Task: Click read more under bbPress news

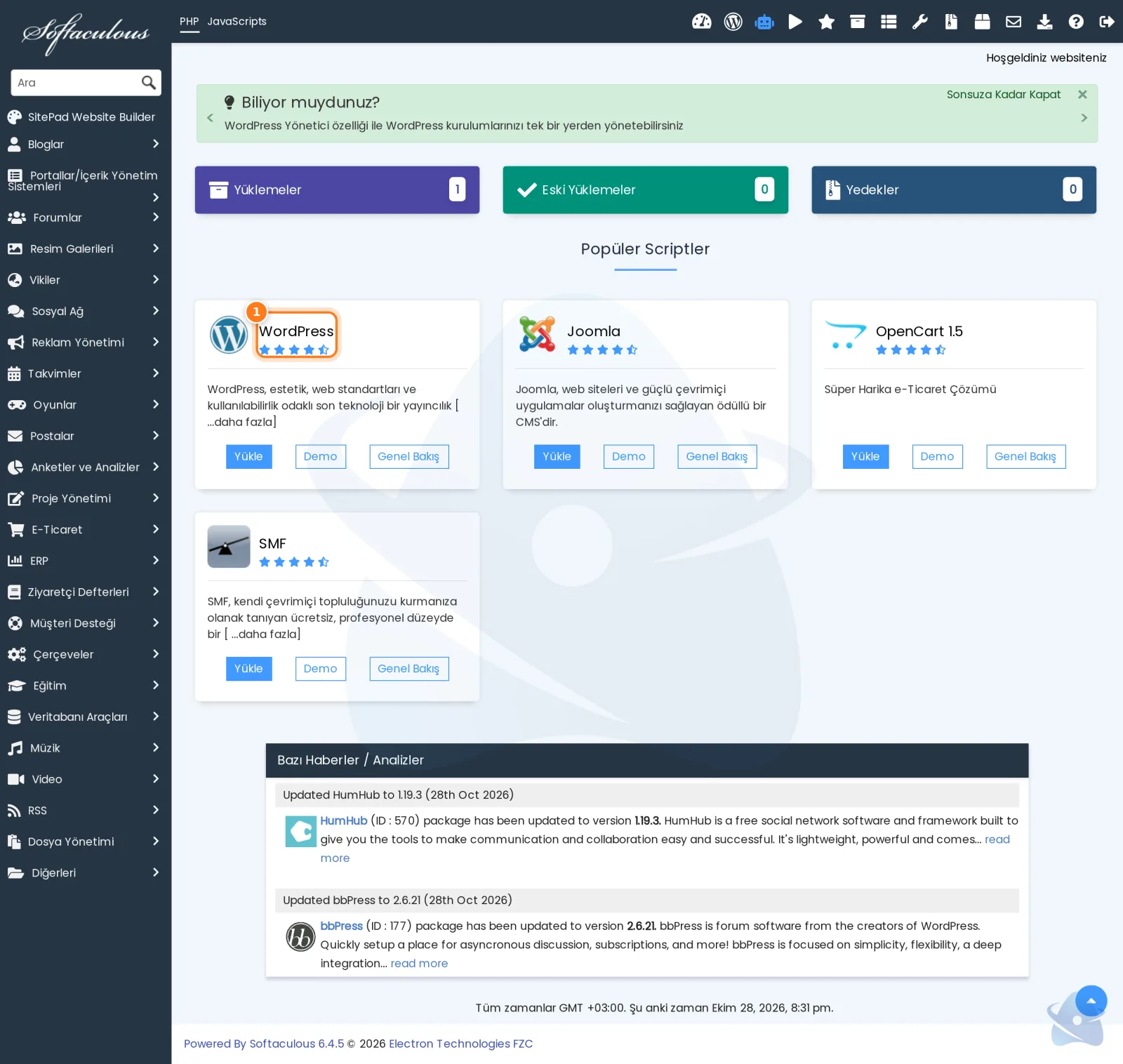Action: (419, 964)
